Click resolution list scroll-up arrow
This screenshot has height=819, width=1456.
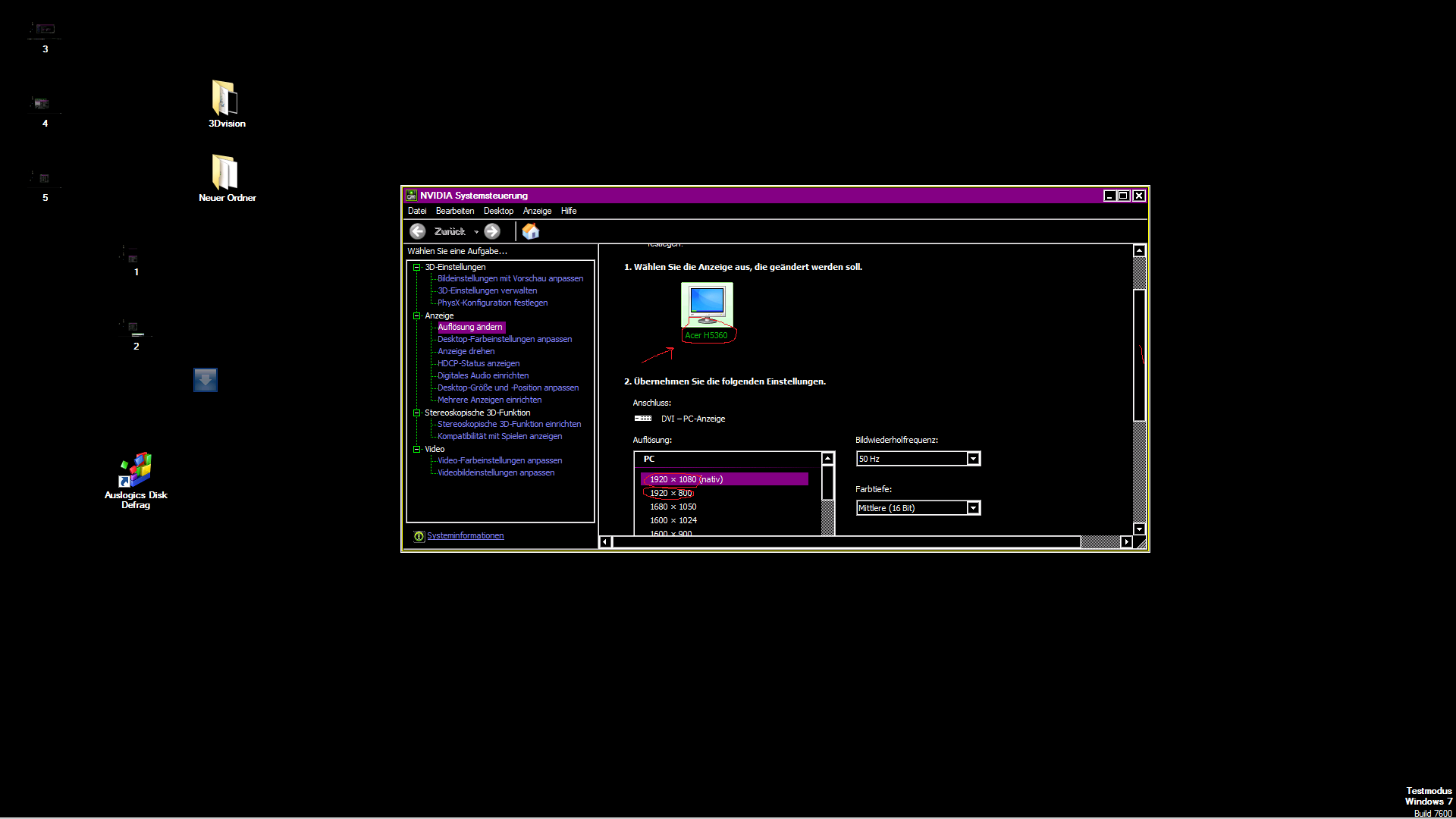coord(828,459)
